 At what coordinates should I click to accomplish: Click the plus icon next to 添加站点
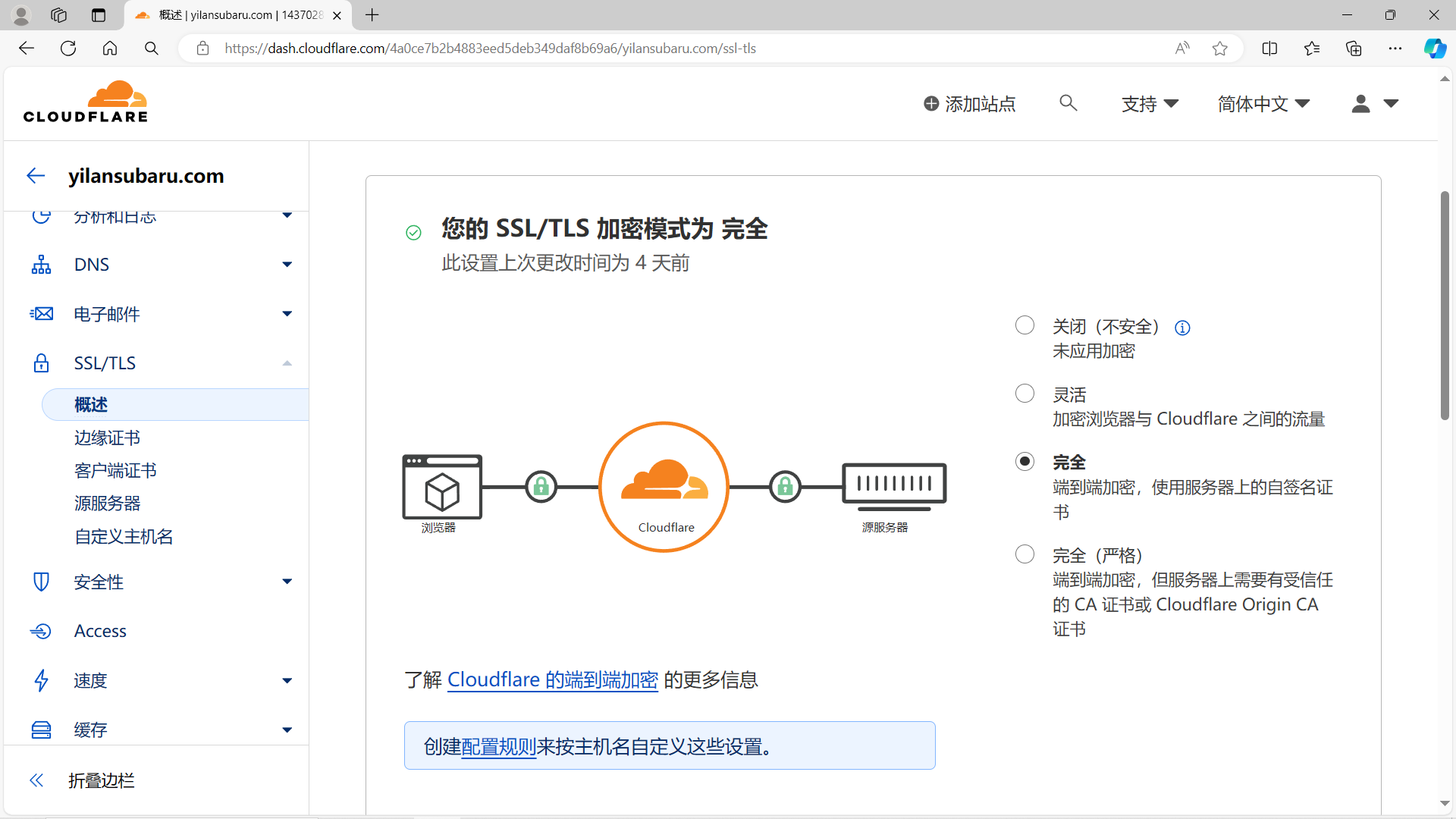coord(931,104)
